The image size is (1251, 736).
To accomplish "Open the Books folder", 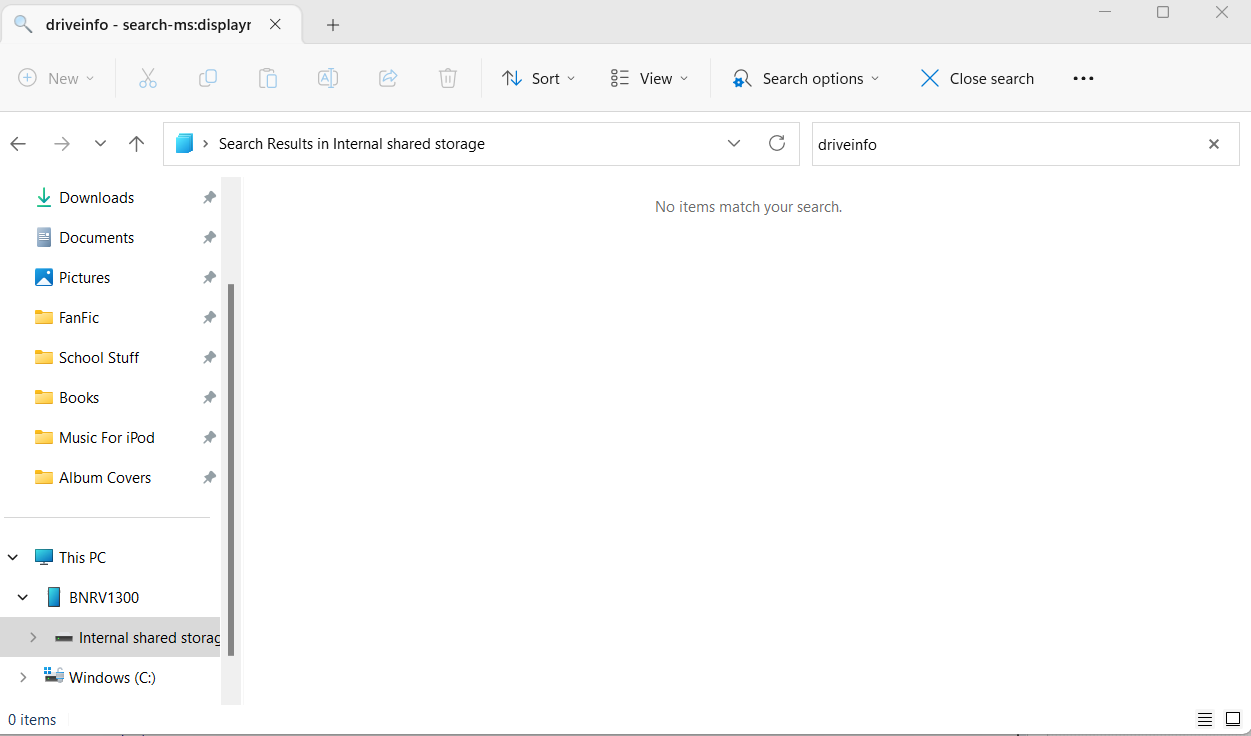I will tap(79, 398).
